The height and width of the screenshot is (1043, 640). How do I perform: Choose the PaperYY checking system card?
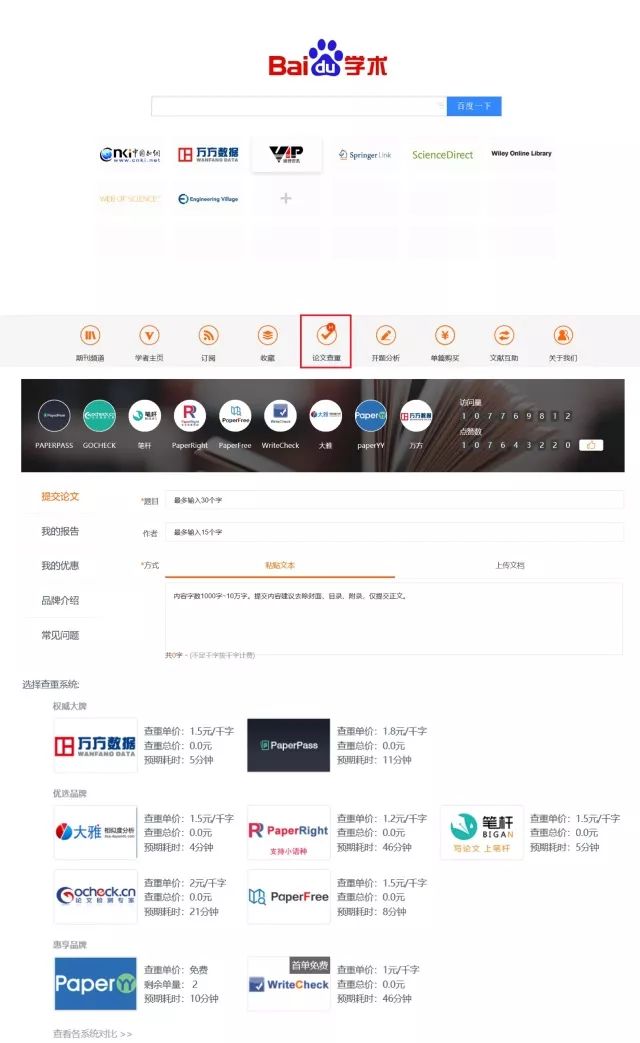(x=95, y=984)
